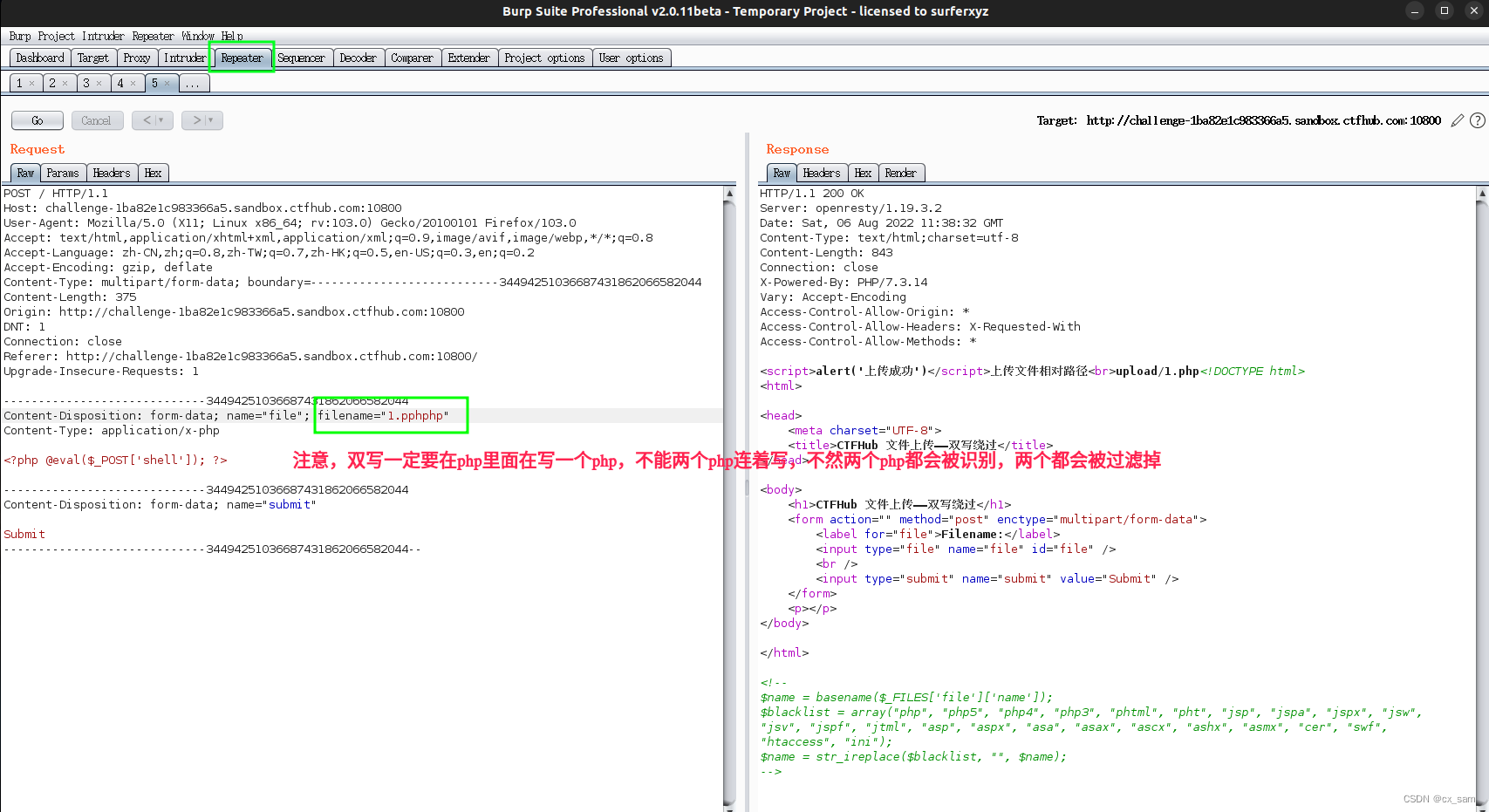Screen dimensions: 1489x812
Task: Switch to the Extender tab
Action: (469, 58)
